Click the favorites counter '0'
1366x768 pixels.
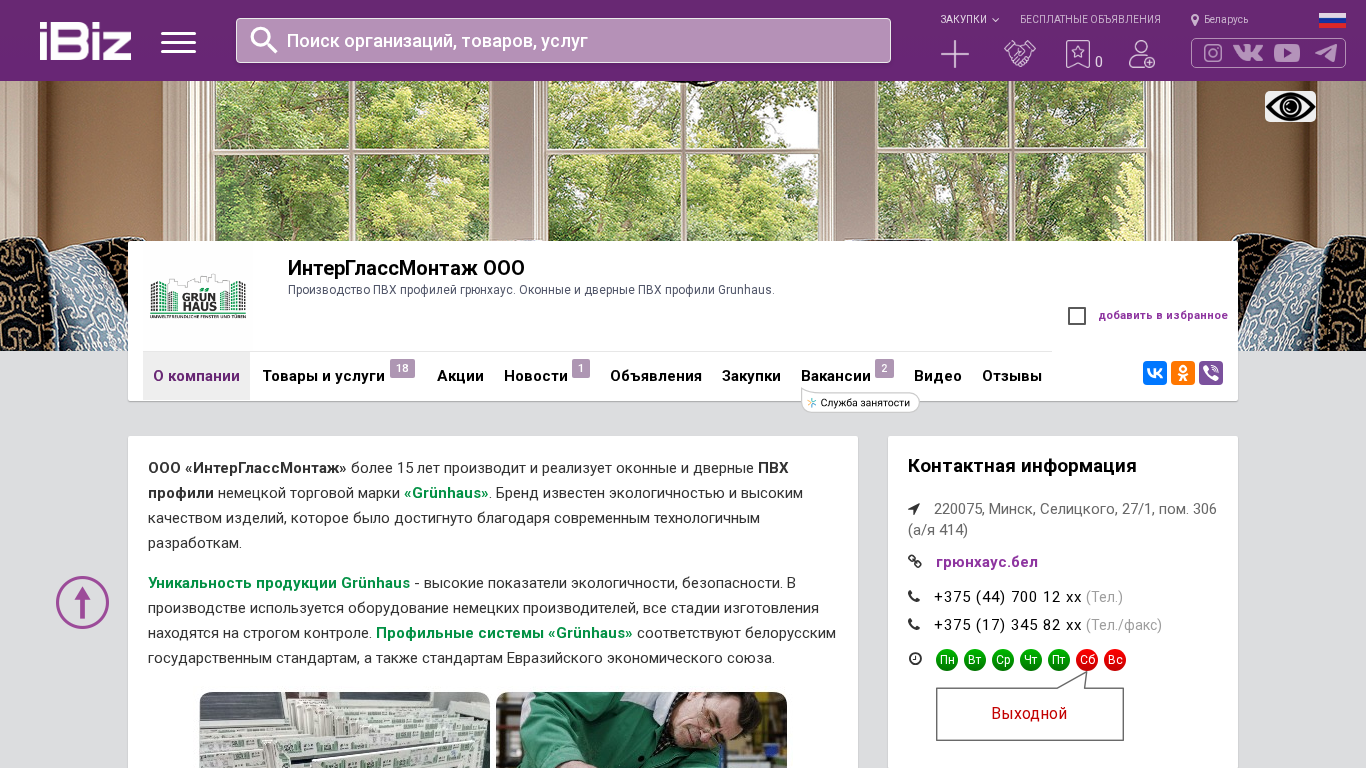pyautogui.click(x=1099, y=62)
